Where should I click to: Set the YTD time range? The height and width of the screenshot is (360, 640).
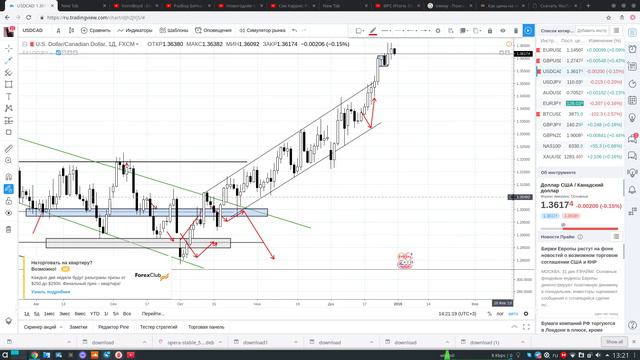point(95,314)
